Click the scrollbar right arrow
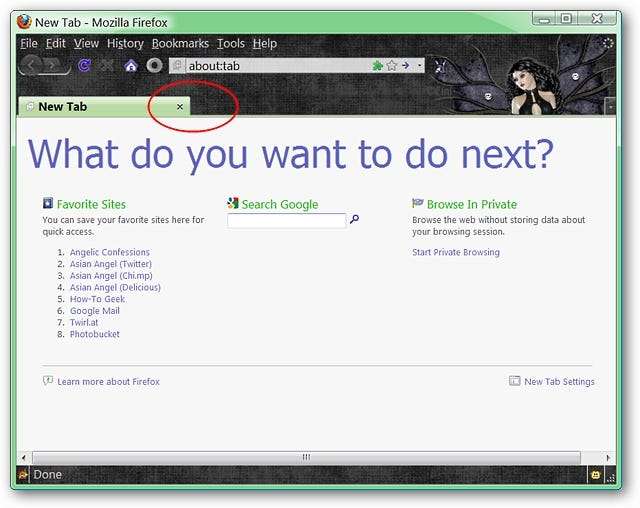The height and width of the screenshot is (508, 640). (x=609, y=457)
